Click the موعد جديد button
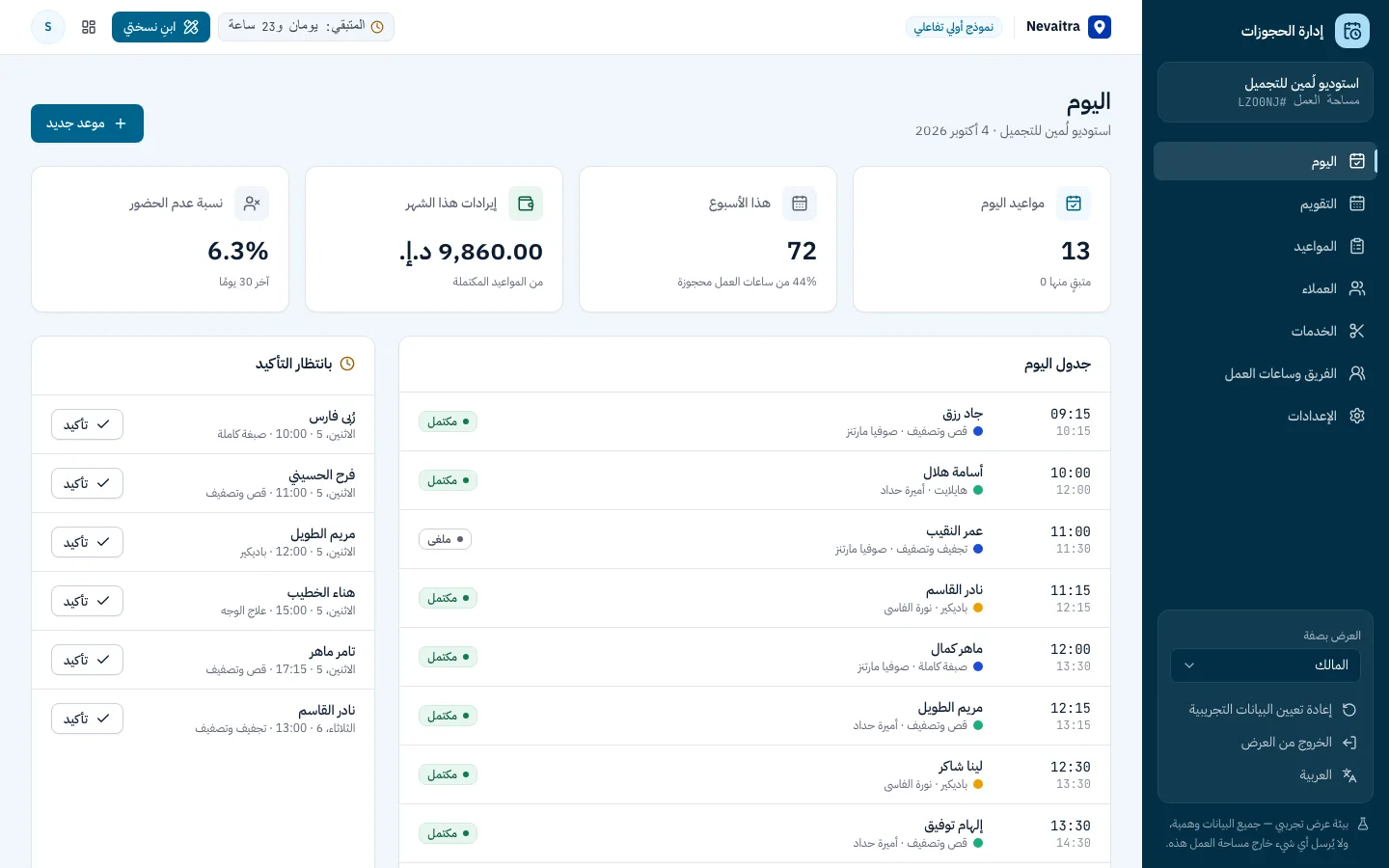1389x868 pixels. point(87,123)
